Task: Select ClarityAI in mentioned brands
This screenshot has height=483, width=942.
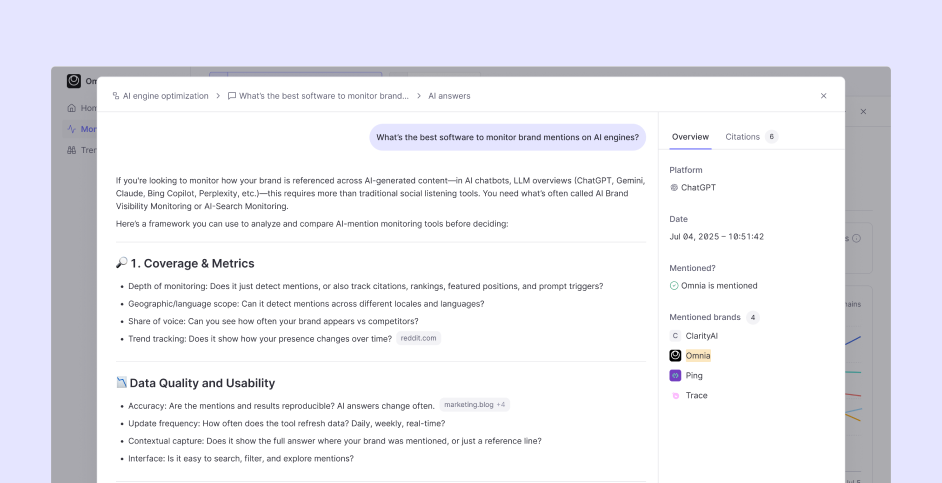Action: coord(702,336)
